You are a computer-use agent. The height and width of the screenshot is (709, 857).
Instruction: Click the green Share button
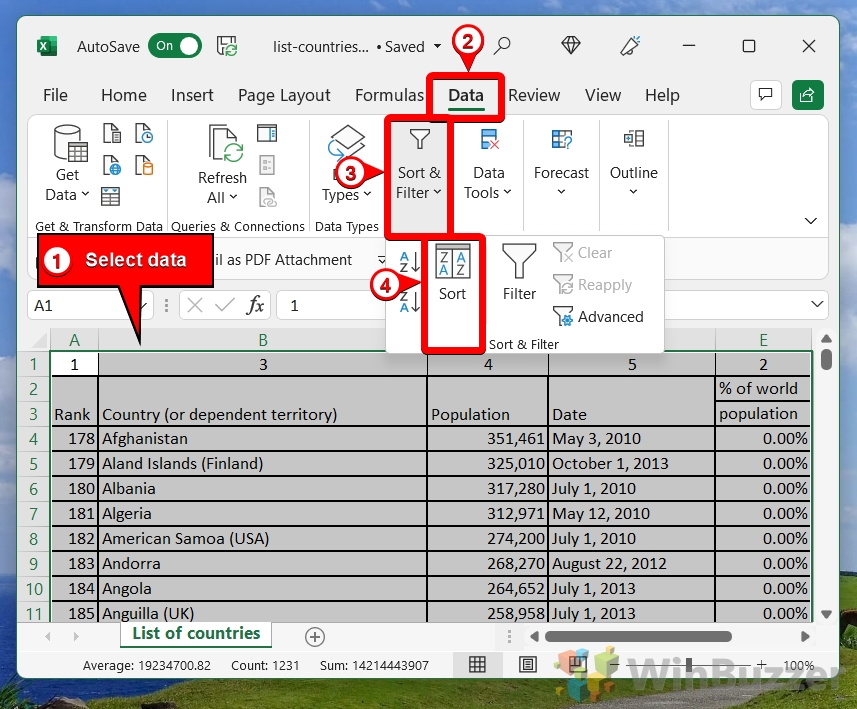(807, 95)
